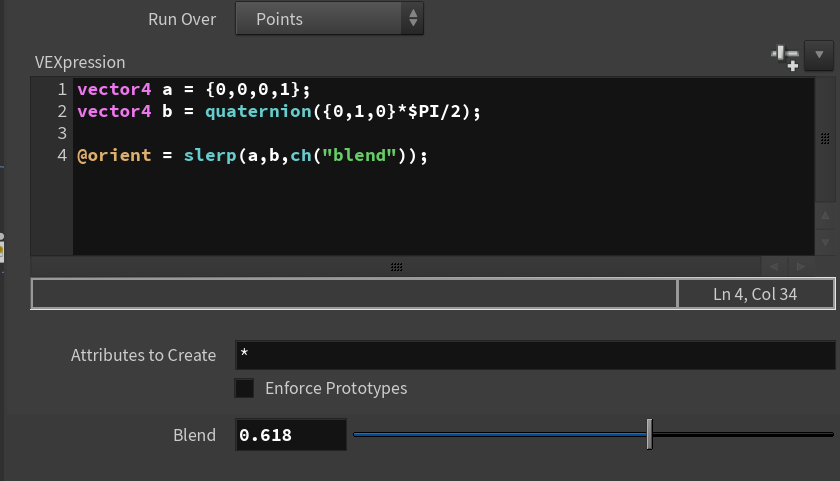Click the empty error message field
This screenshot has width=840, height=481.
pyautogui.click(x=354, y=294)
